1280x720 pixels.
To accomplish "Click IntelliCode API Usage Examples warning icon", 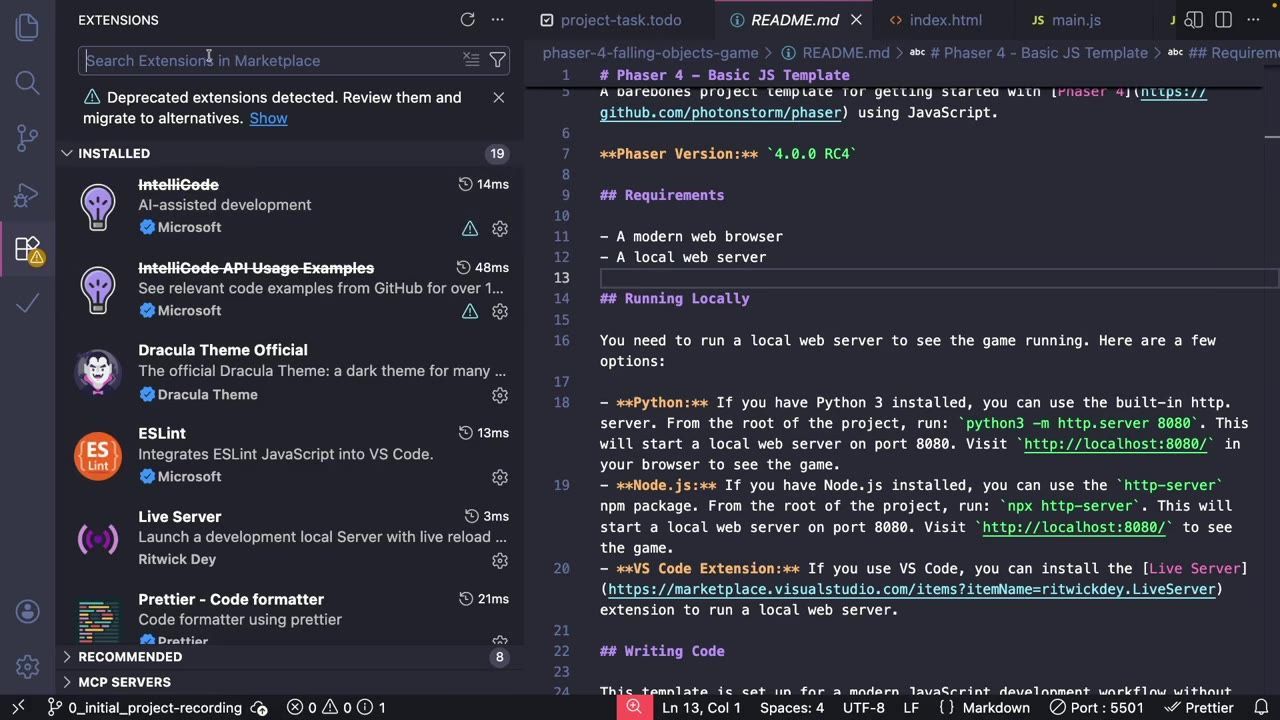I will [470, 311].
